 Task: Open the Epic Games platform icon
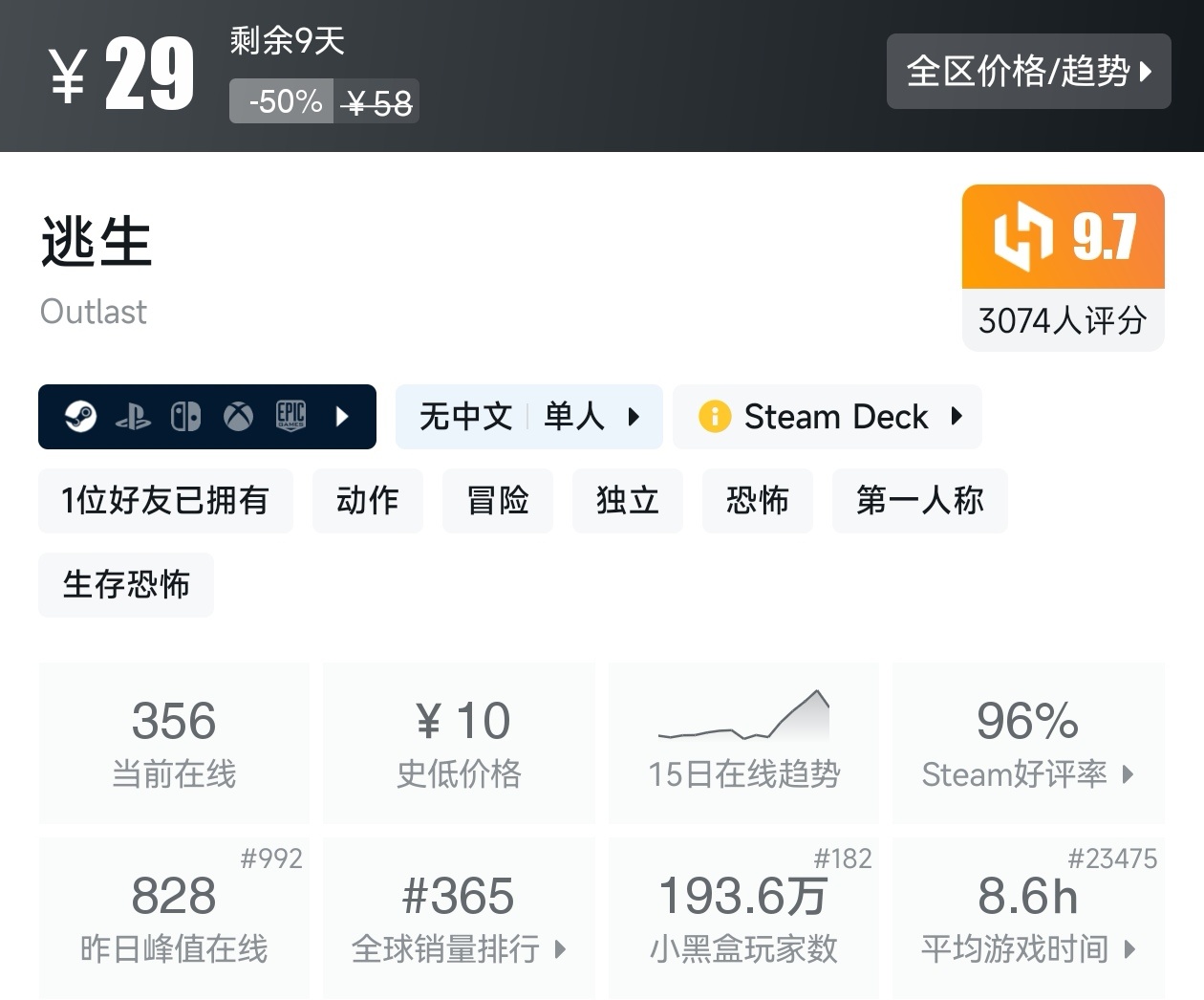(x=290, y=417)
